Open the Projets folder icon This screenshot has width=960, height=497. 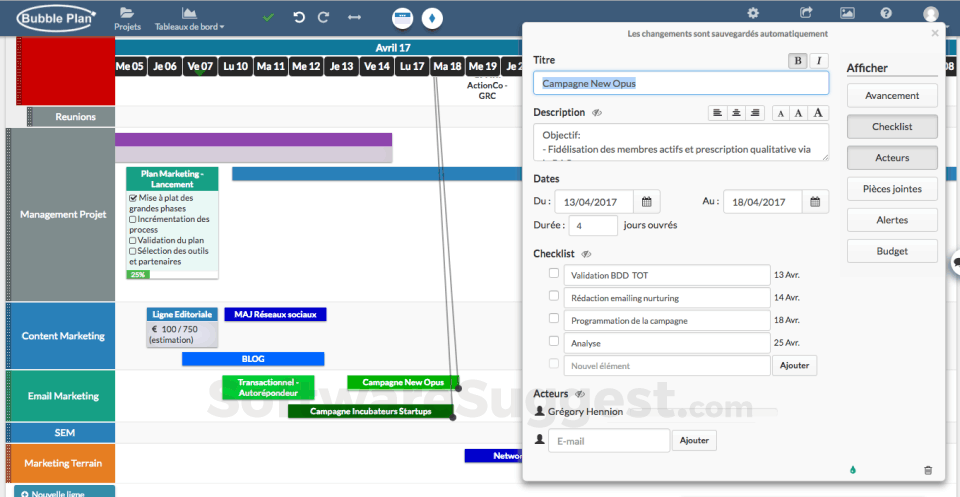[125, 13]
